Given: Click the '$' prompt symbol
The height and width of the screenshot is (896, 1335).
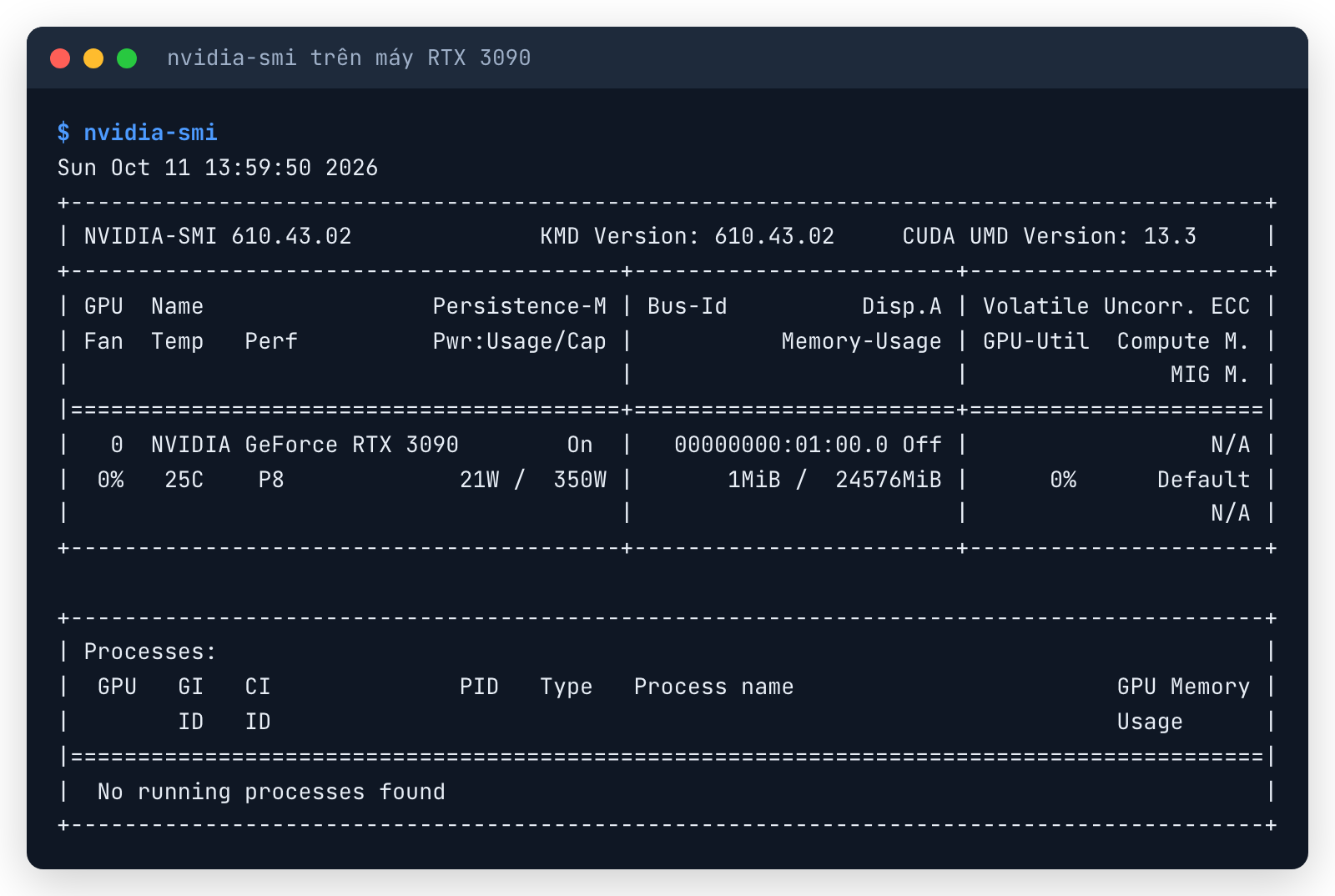Looking at the screenshot, I should (63, 133).
